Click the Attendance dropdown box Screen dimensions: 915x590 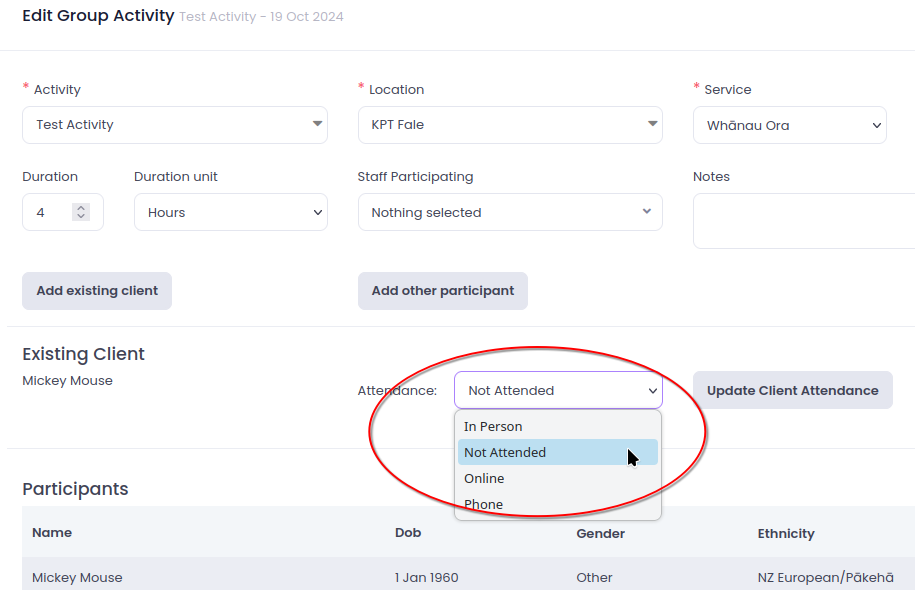[557, 390]
